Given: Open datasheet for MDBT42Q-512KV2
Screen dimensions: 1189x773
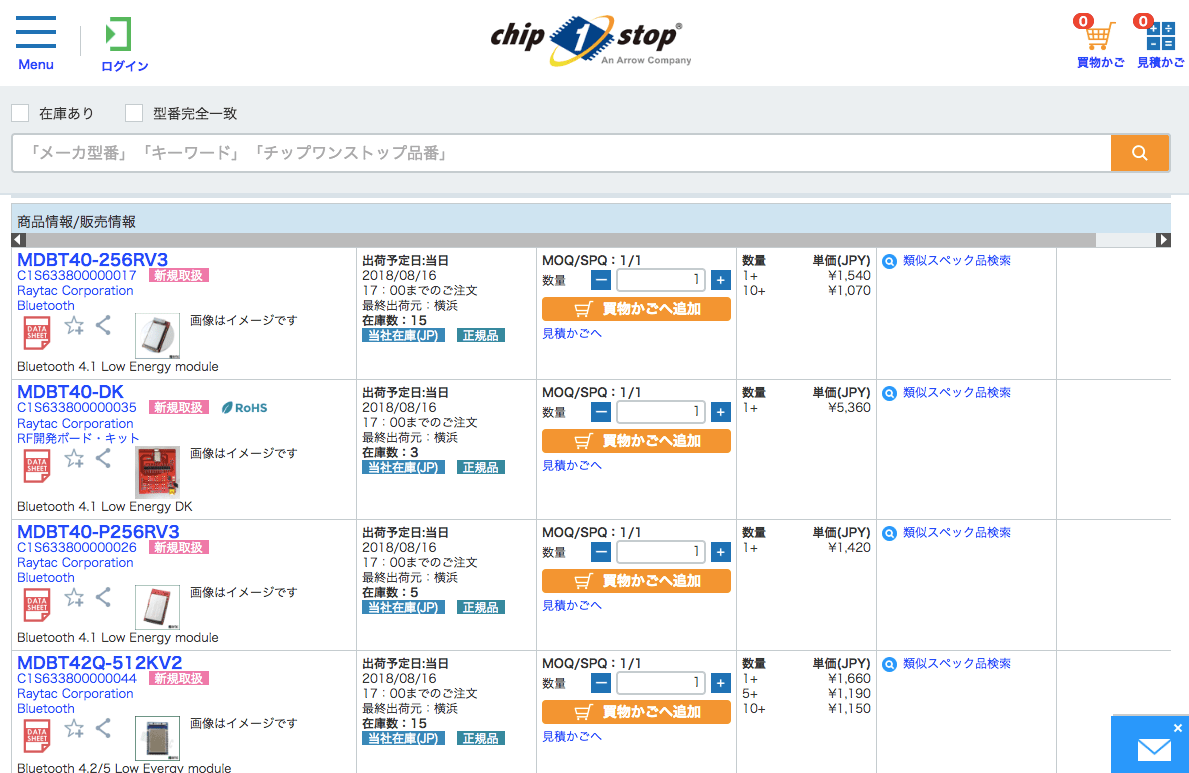Looking at the screenshot, I should pos(37,735).
